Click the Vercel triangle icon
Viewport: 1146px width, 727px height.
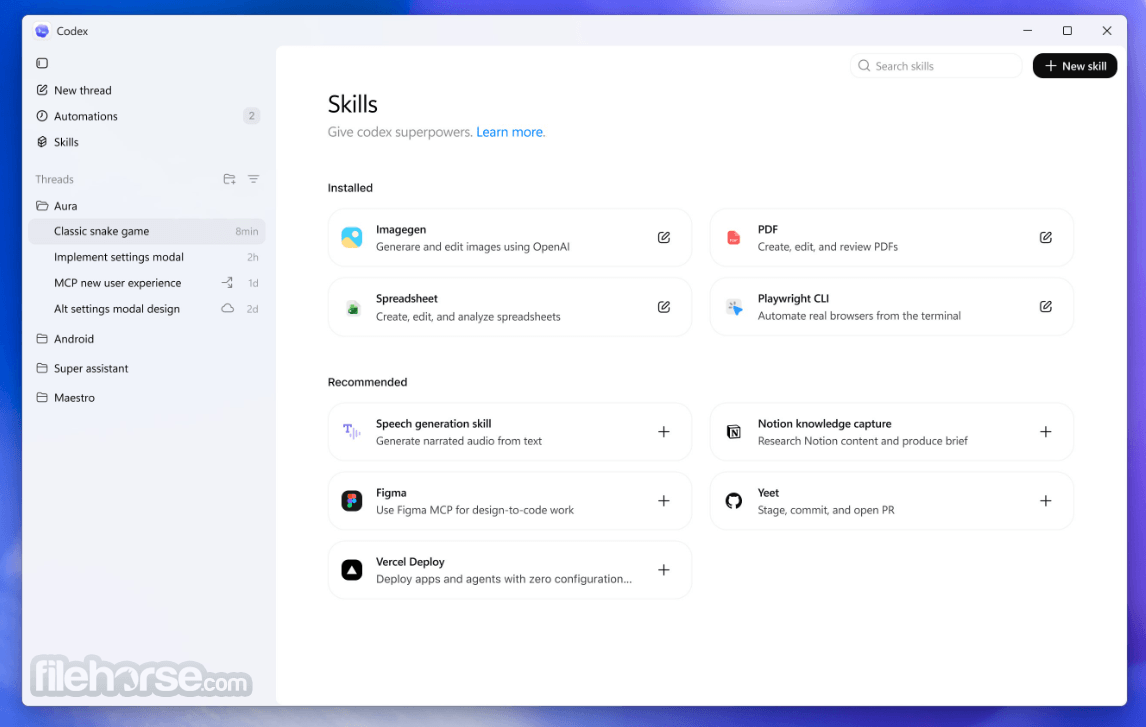pos(352,570)
